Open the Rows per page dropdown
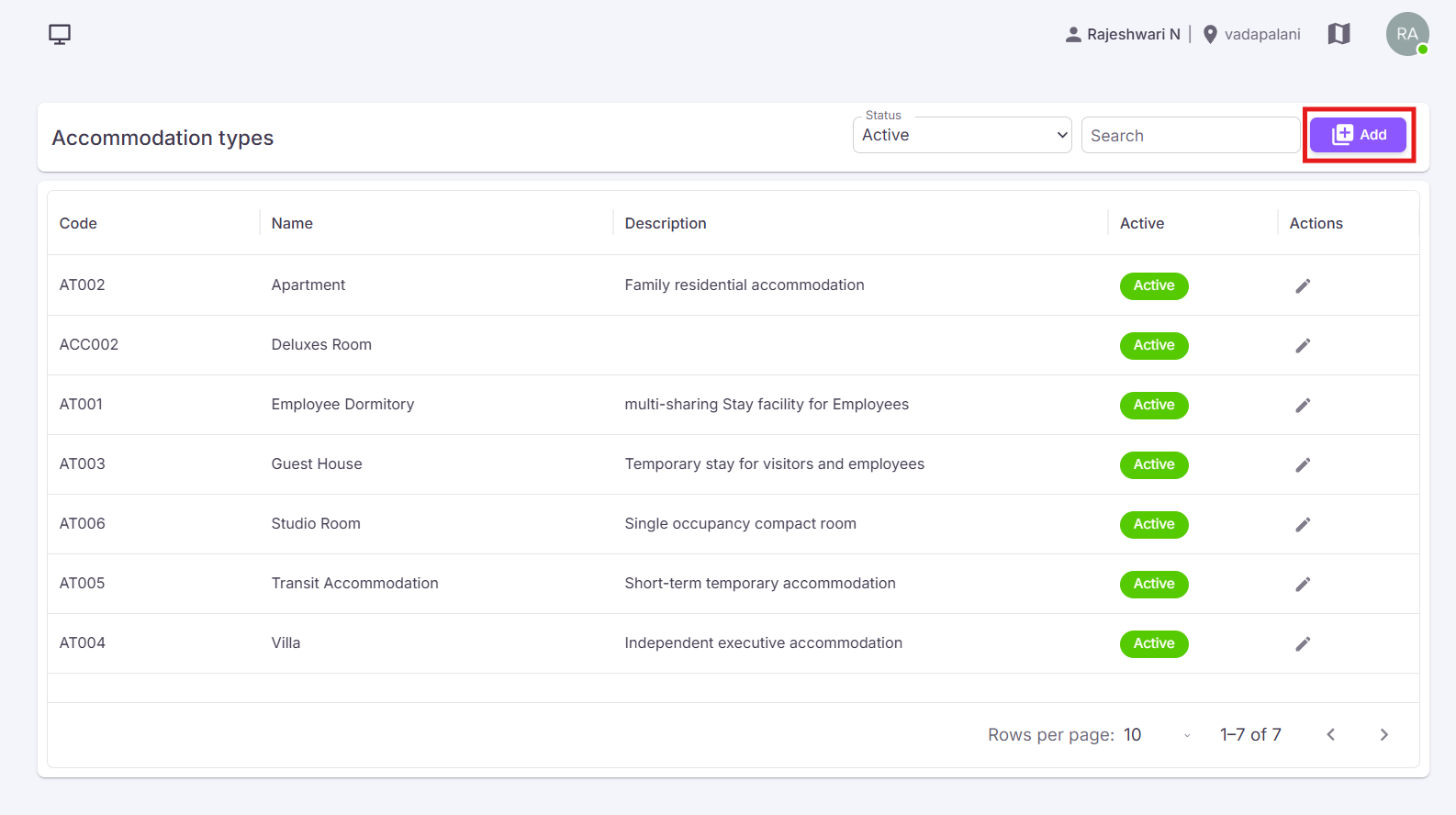 tap(1158, 734)
